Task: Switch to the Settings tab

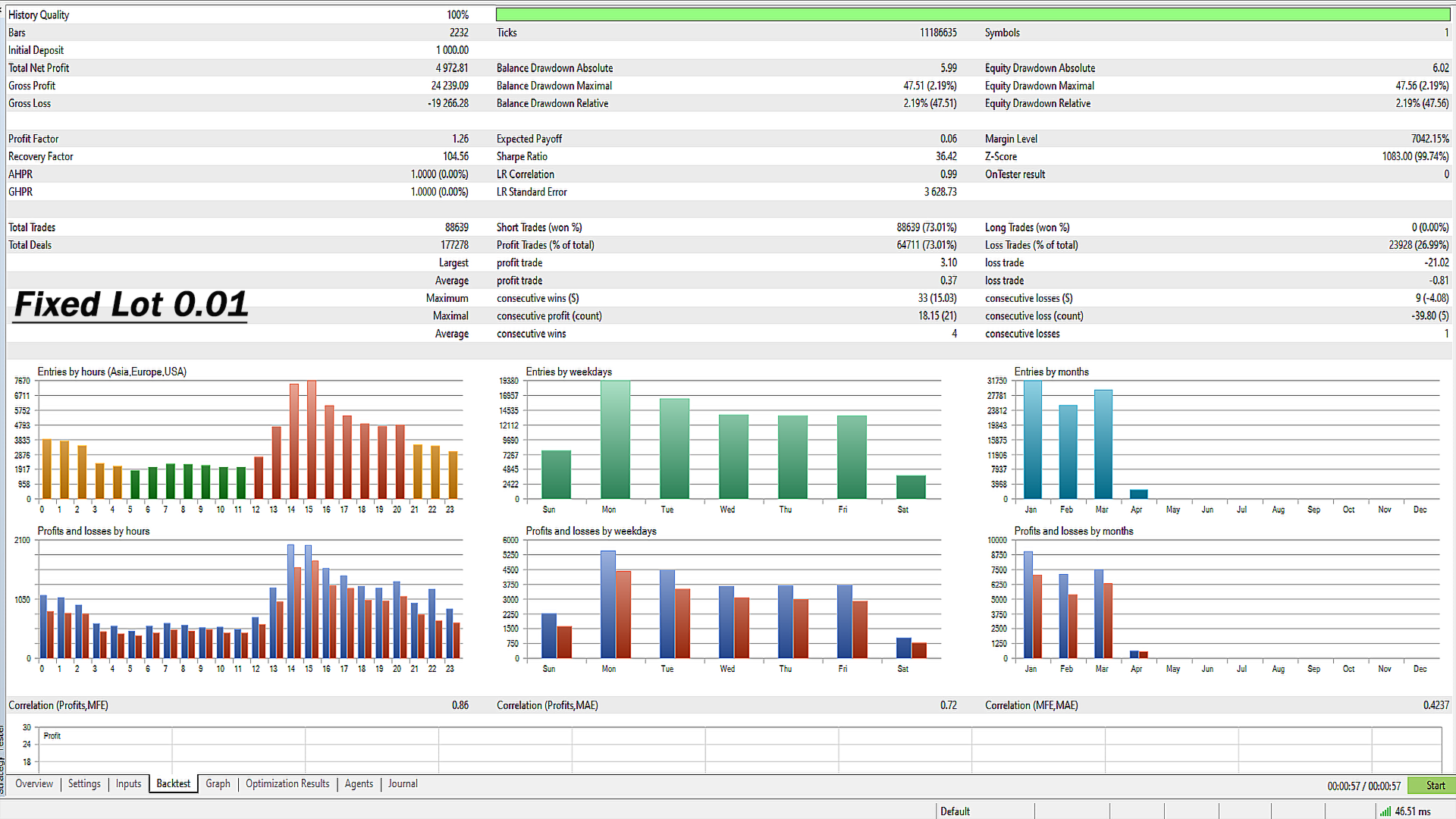Action: tap(84, 784)
